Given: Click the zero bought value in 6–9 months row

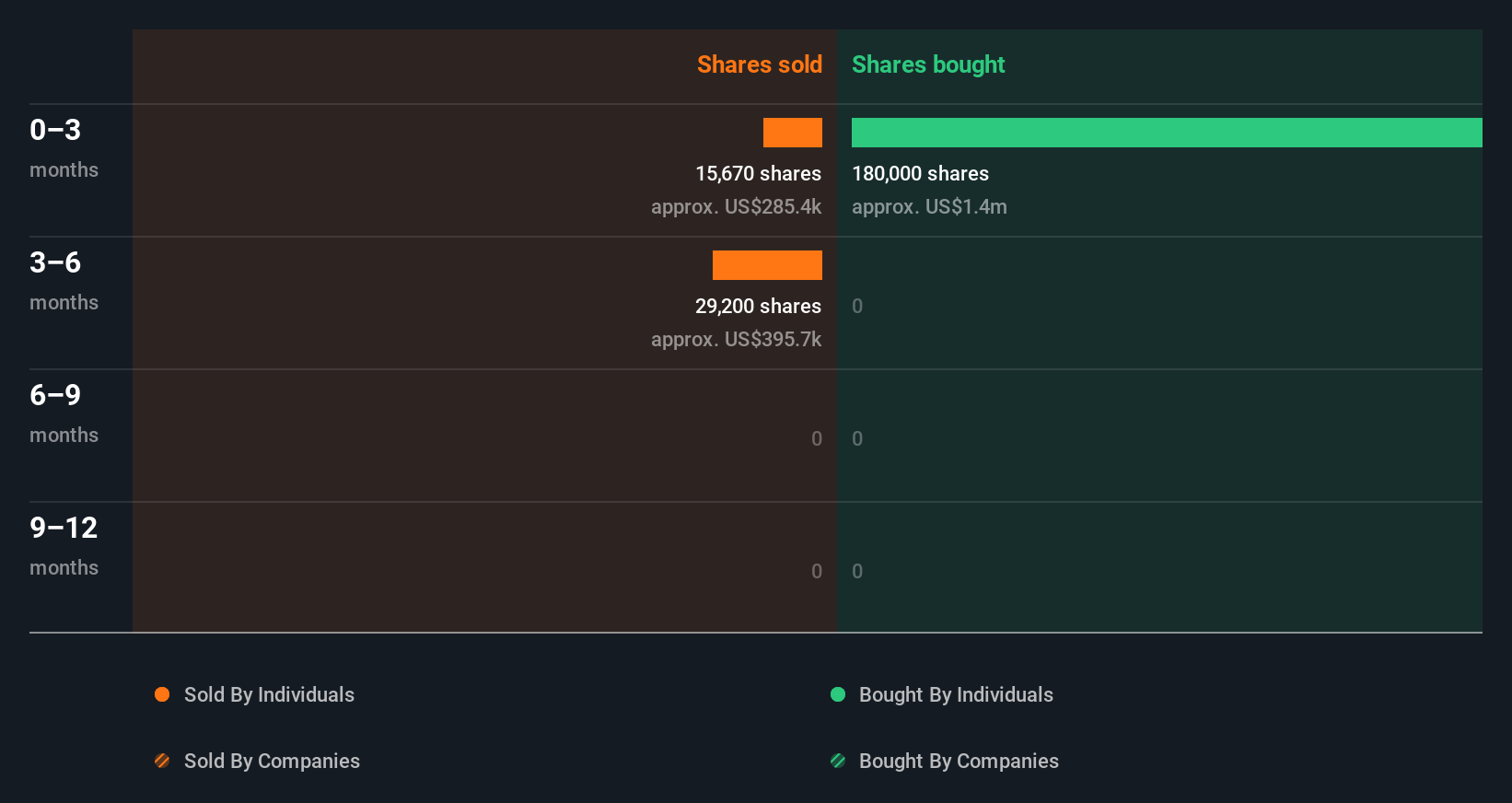Looking at the screenshot, I should 857,438.
